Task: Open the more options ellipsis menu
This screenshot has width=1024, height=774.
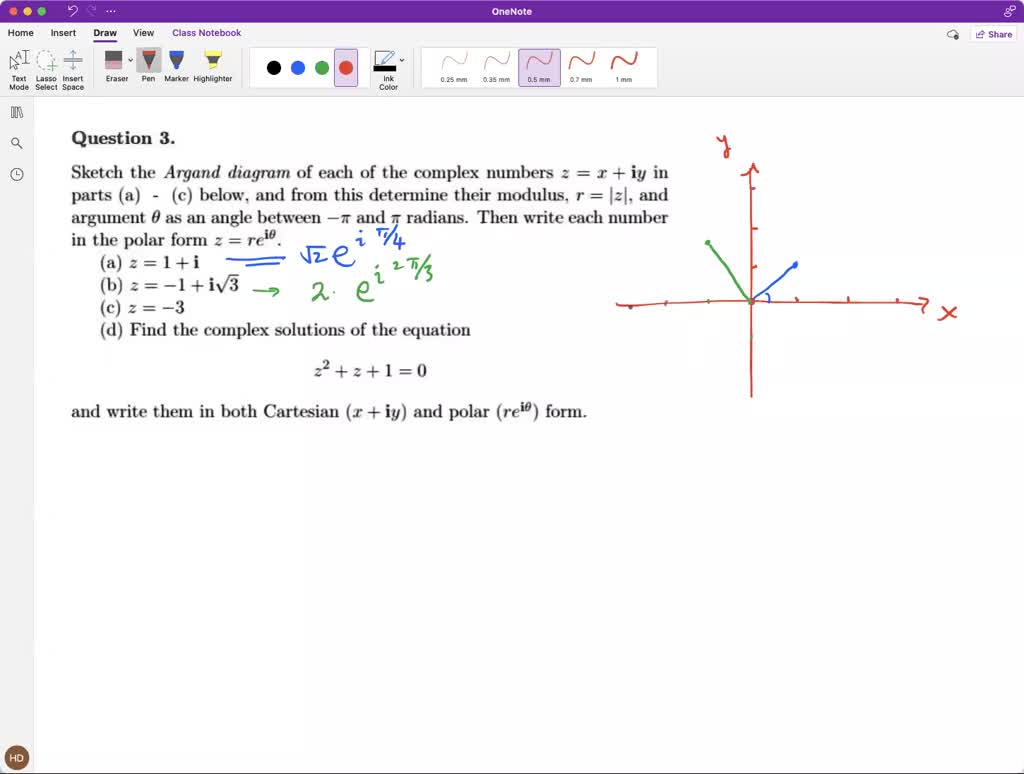Action: coord(110,10)
